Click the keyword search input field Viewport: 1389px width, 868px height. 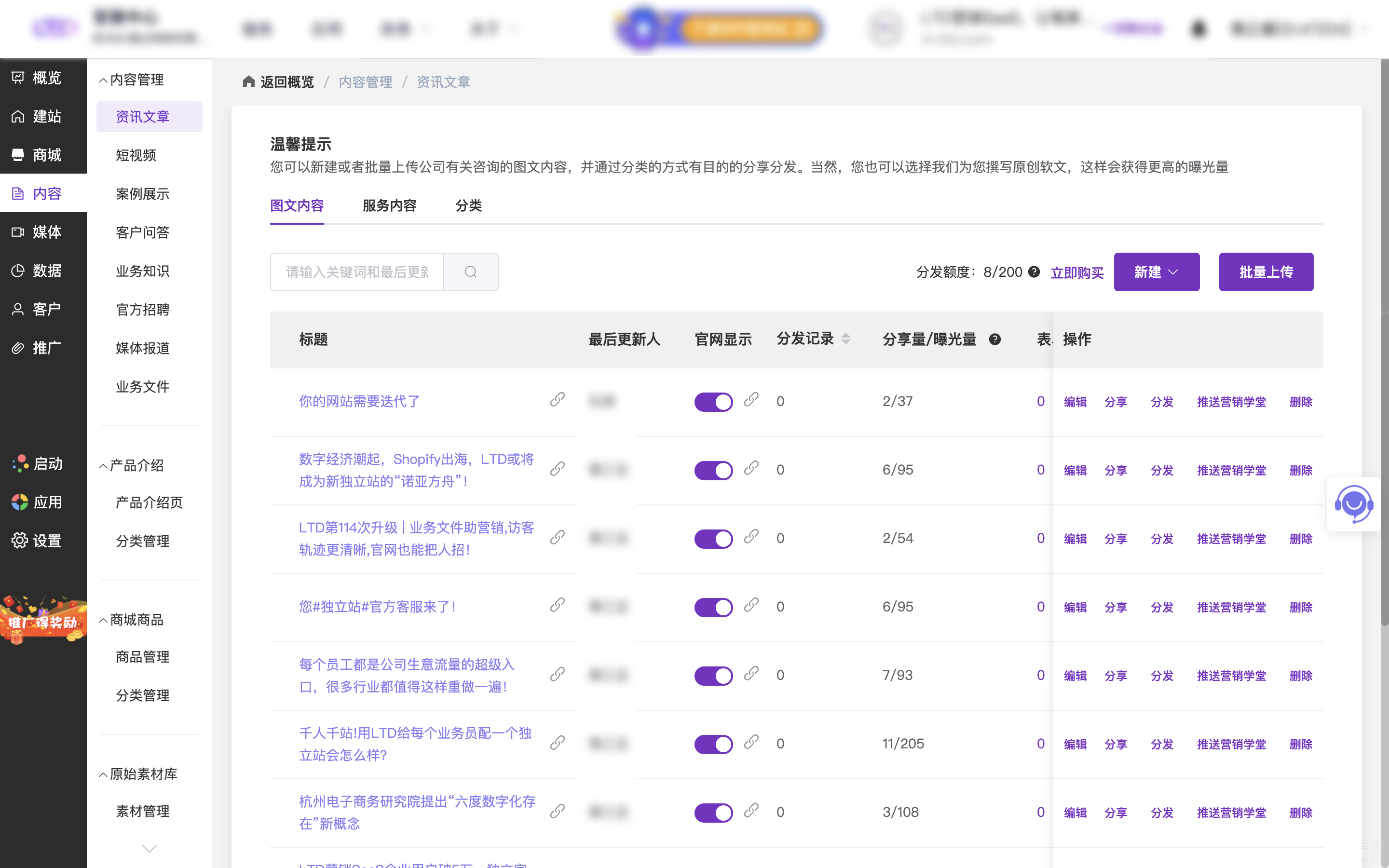click(x=356, y=271)
